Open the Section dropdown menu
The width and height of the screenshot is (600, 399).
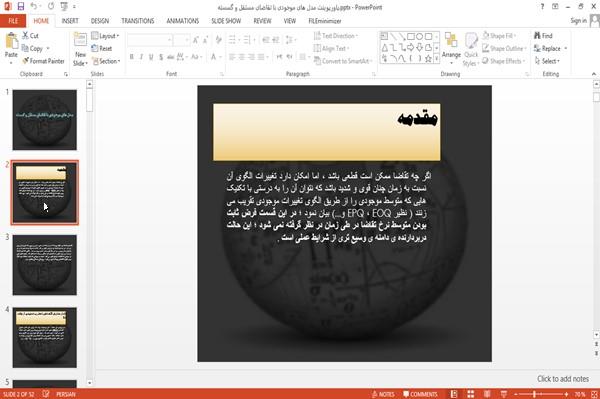pos(106,61)
